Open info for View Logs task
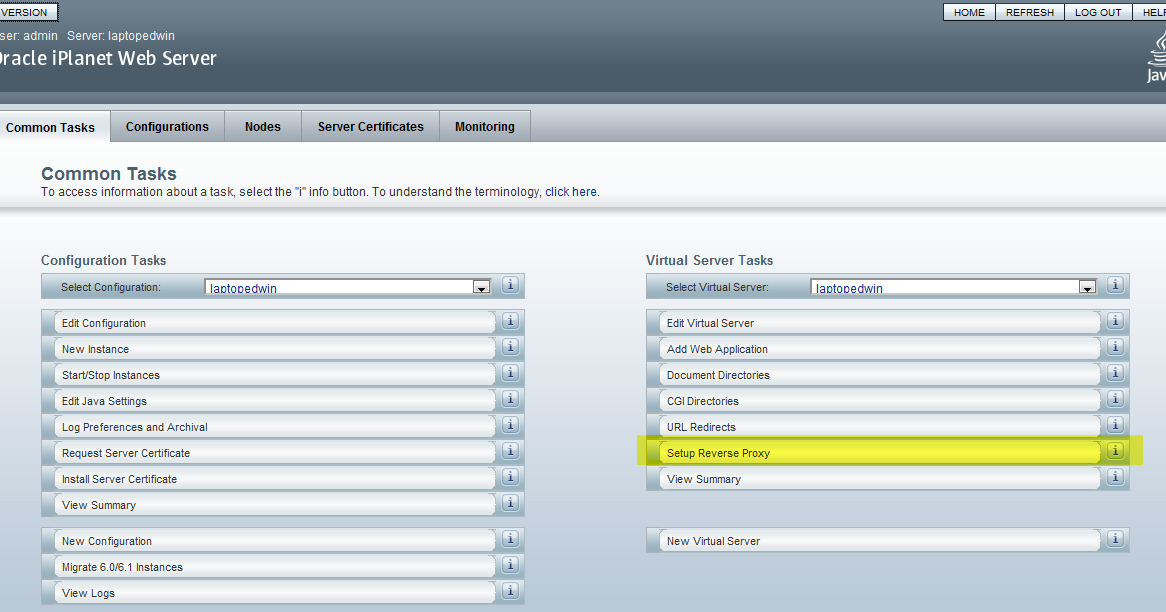 510,590
